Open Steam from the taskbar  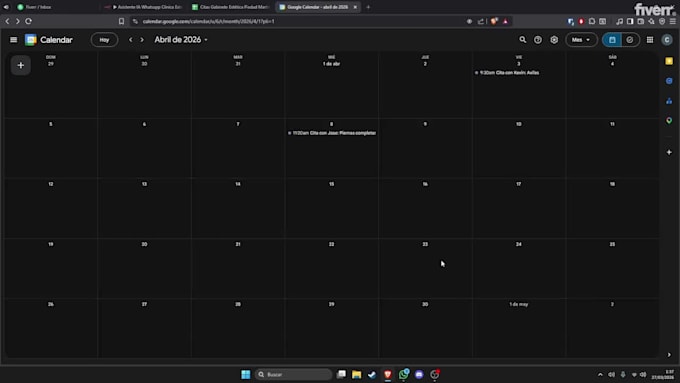(x=372, y=374)
